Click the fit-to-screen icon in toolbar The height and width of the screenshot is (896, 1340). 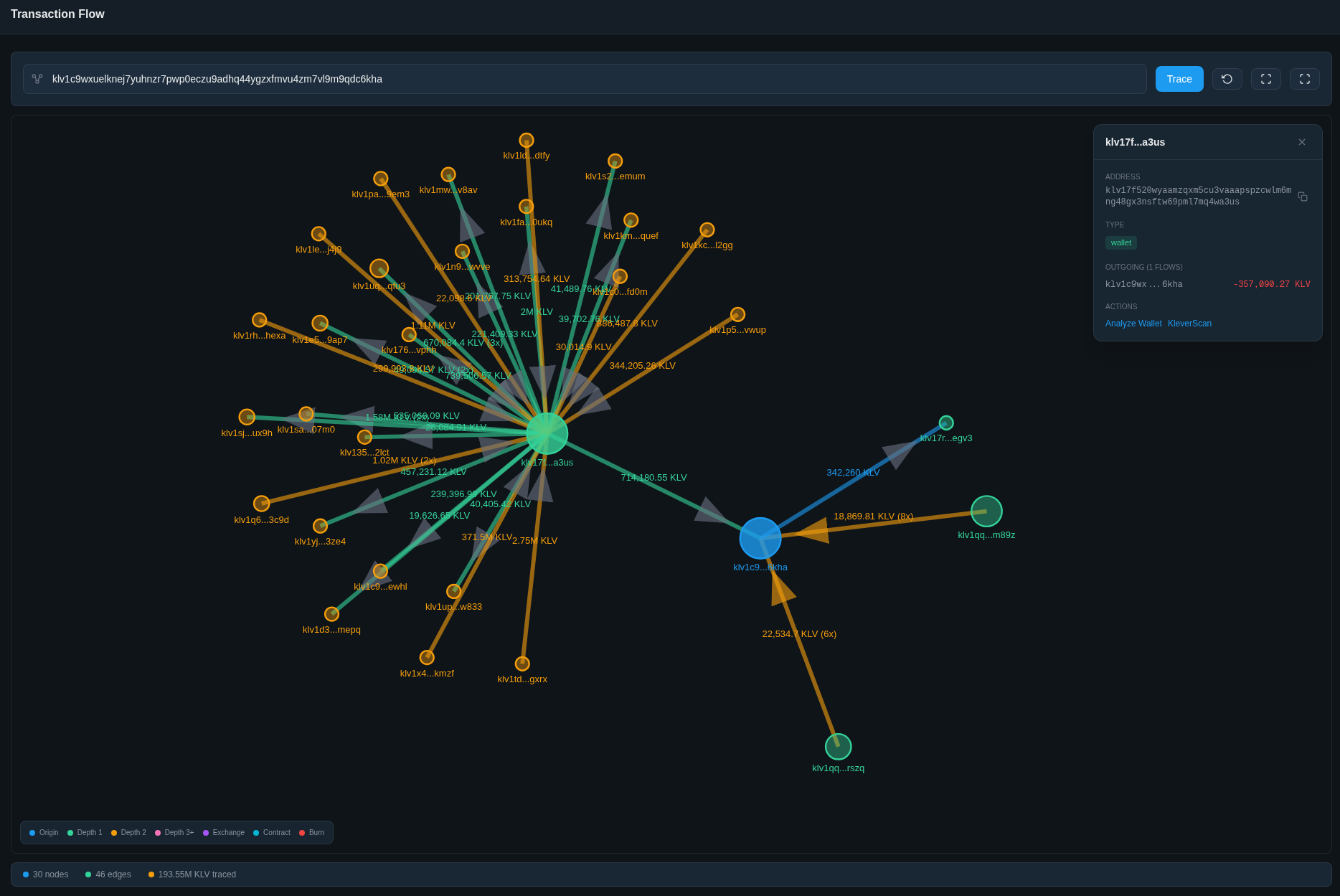[x=1265, y=79]
